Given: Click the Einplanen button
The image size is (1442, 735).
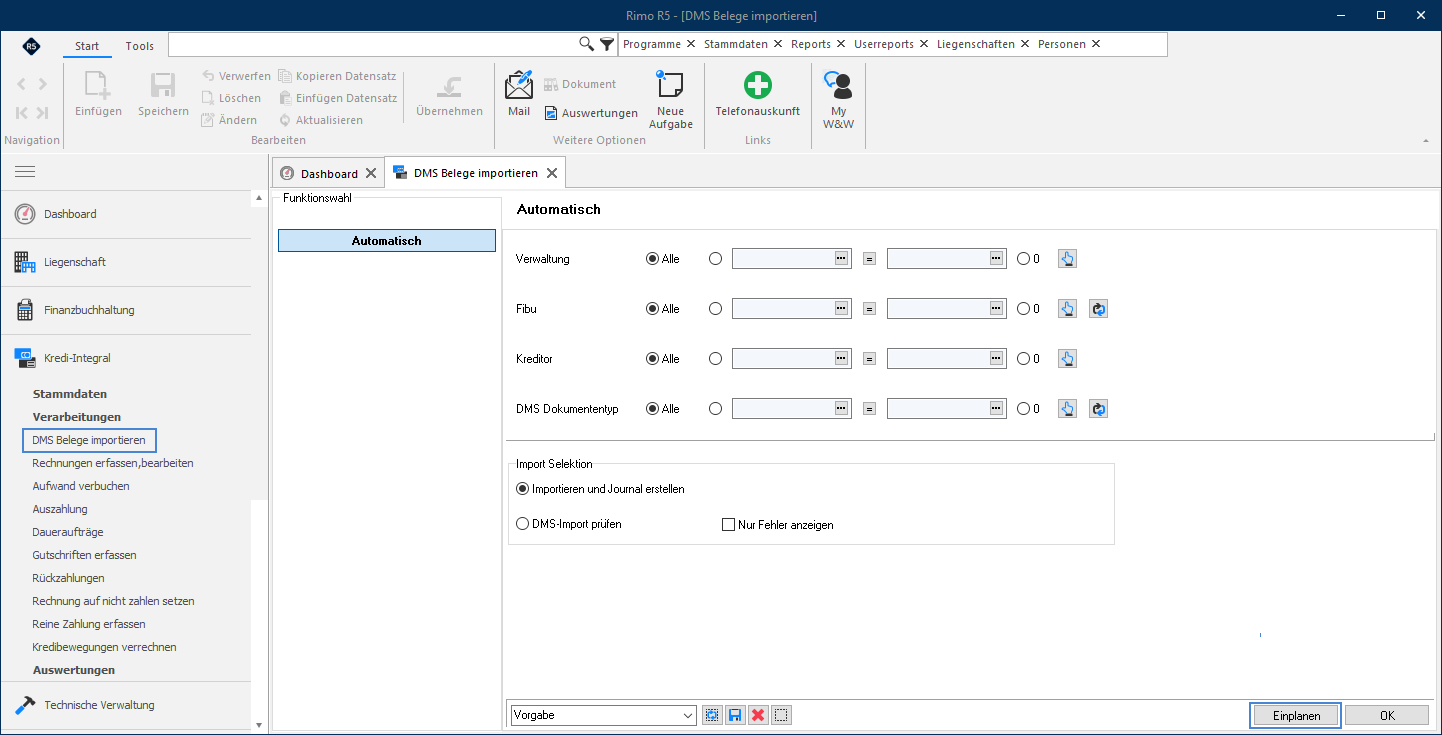Looking at the screenshot, I should pos(1296,715).
